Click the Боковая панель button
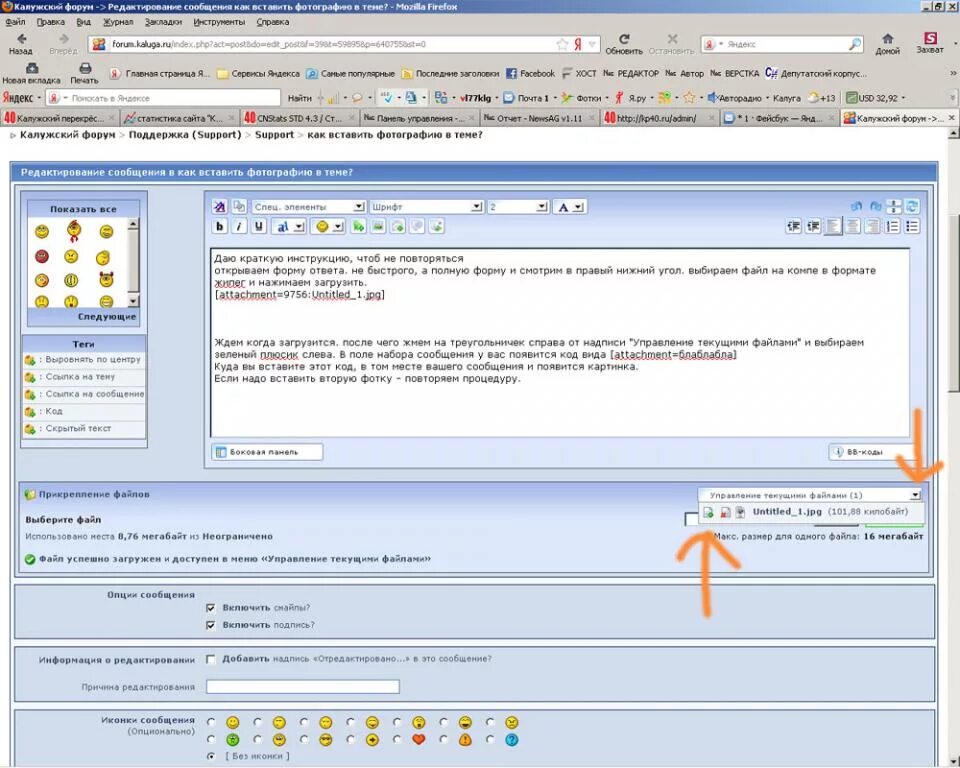960x768 pixels. click(x=267, y=452)
